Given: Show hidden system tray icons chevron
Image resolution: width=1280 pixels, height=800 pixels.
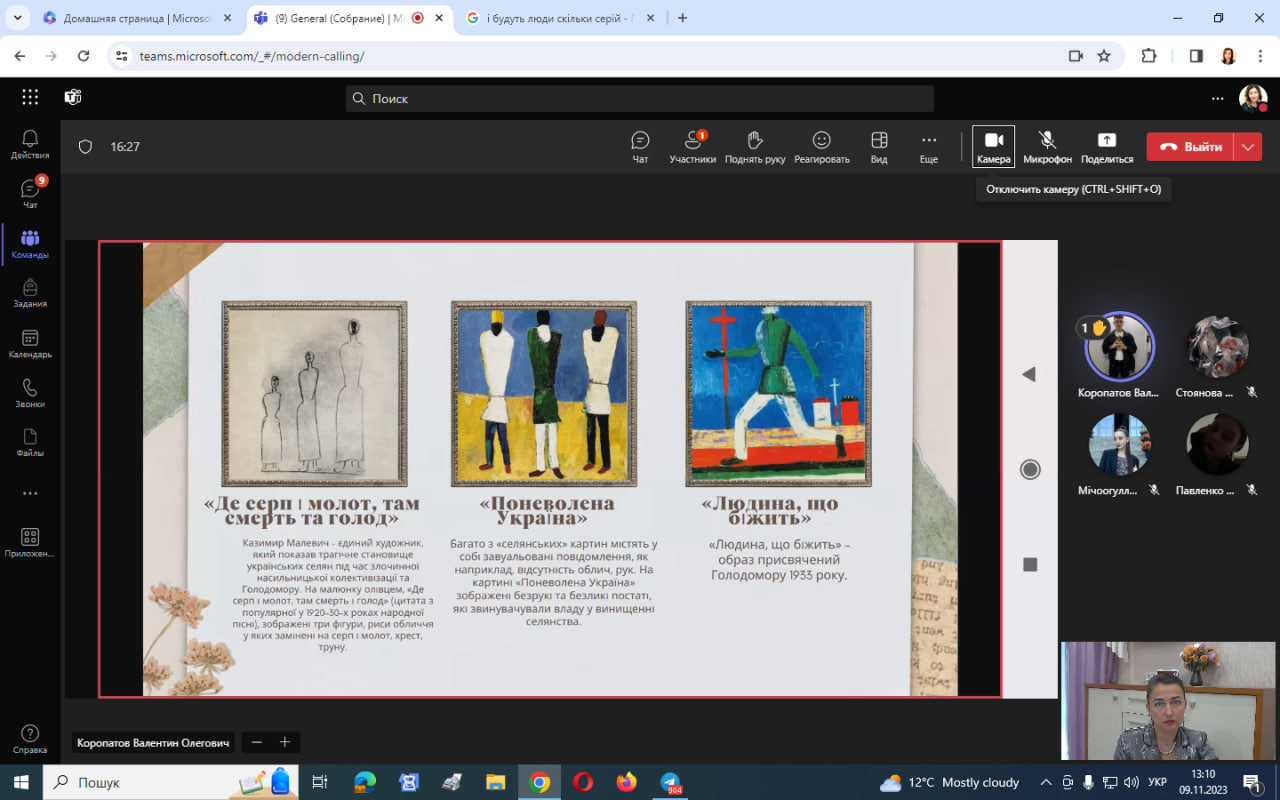Looking at the screenshot, I should click(1046, 782).
